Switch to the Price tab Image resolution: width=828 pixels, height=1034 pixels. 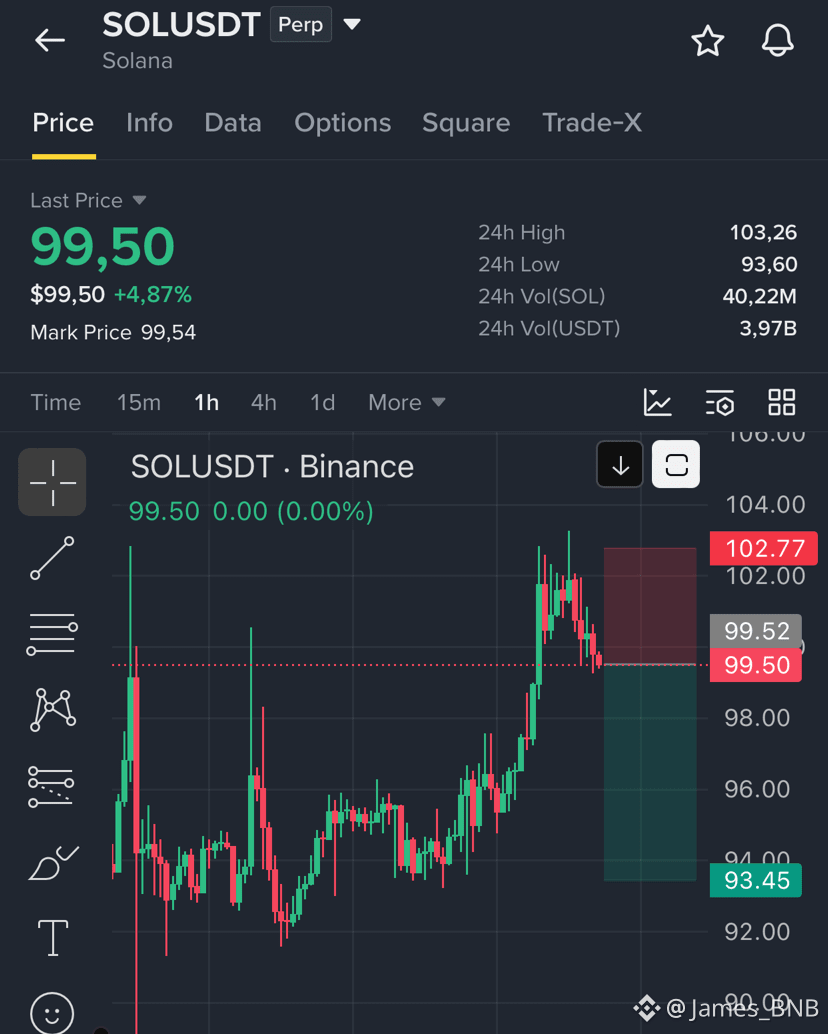click(63, 123)
